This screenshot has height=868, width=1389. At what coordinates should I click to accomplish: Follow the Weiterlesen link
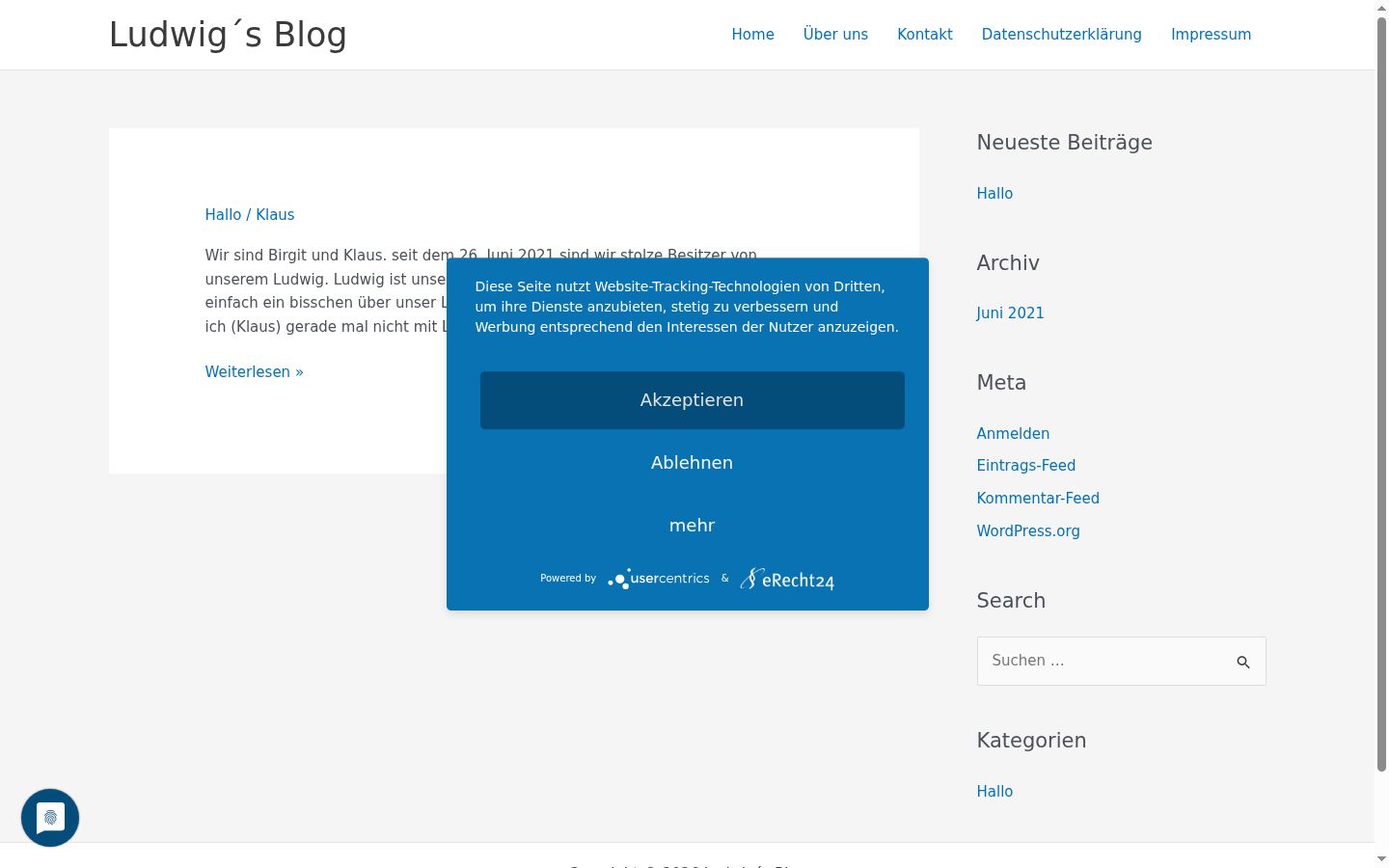[254, 372]
